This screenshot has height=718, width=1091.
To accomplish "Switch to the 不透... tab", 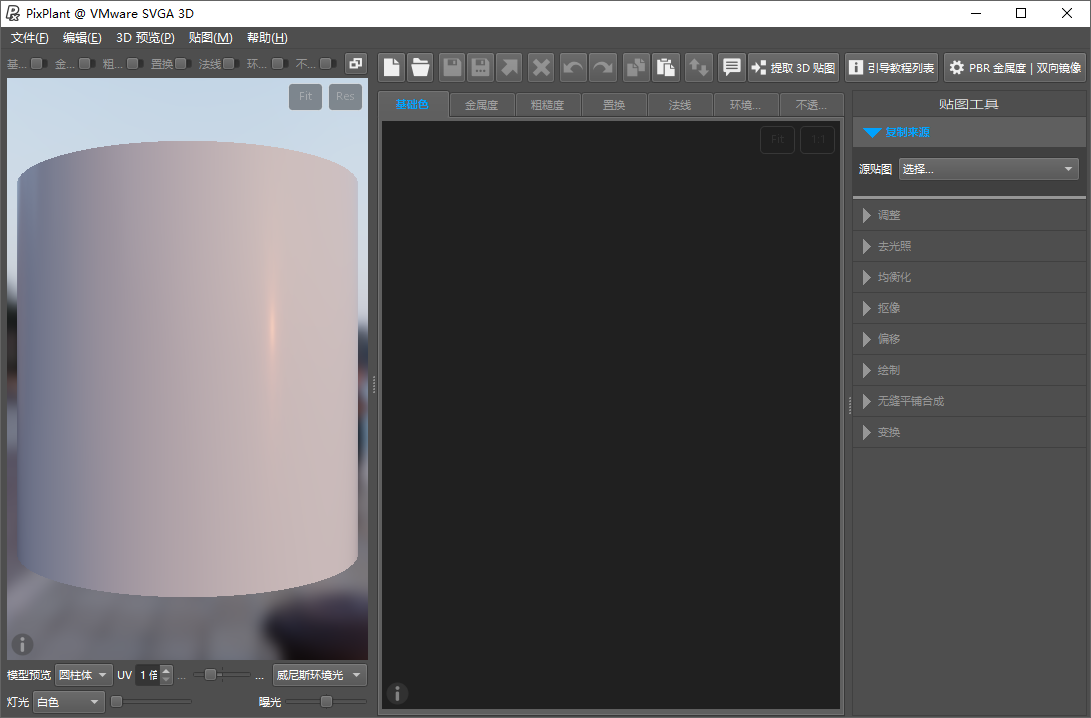I will pos(811,105).
